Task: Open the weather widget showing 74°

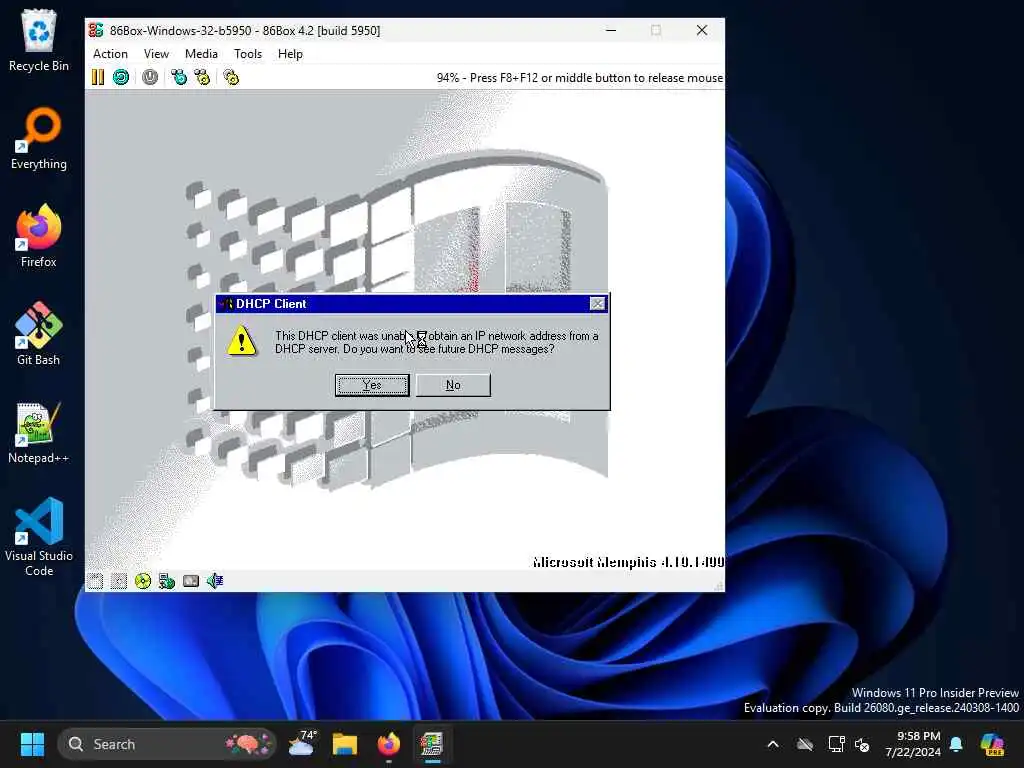Action: [x=303, y=744]
